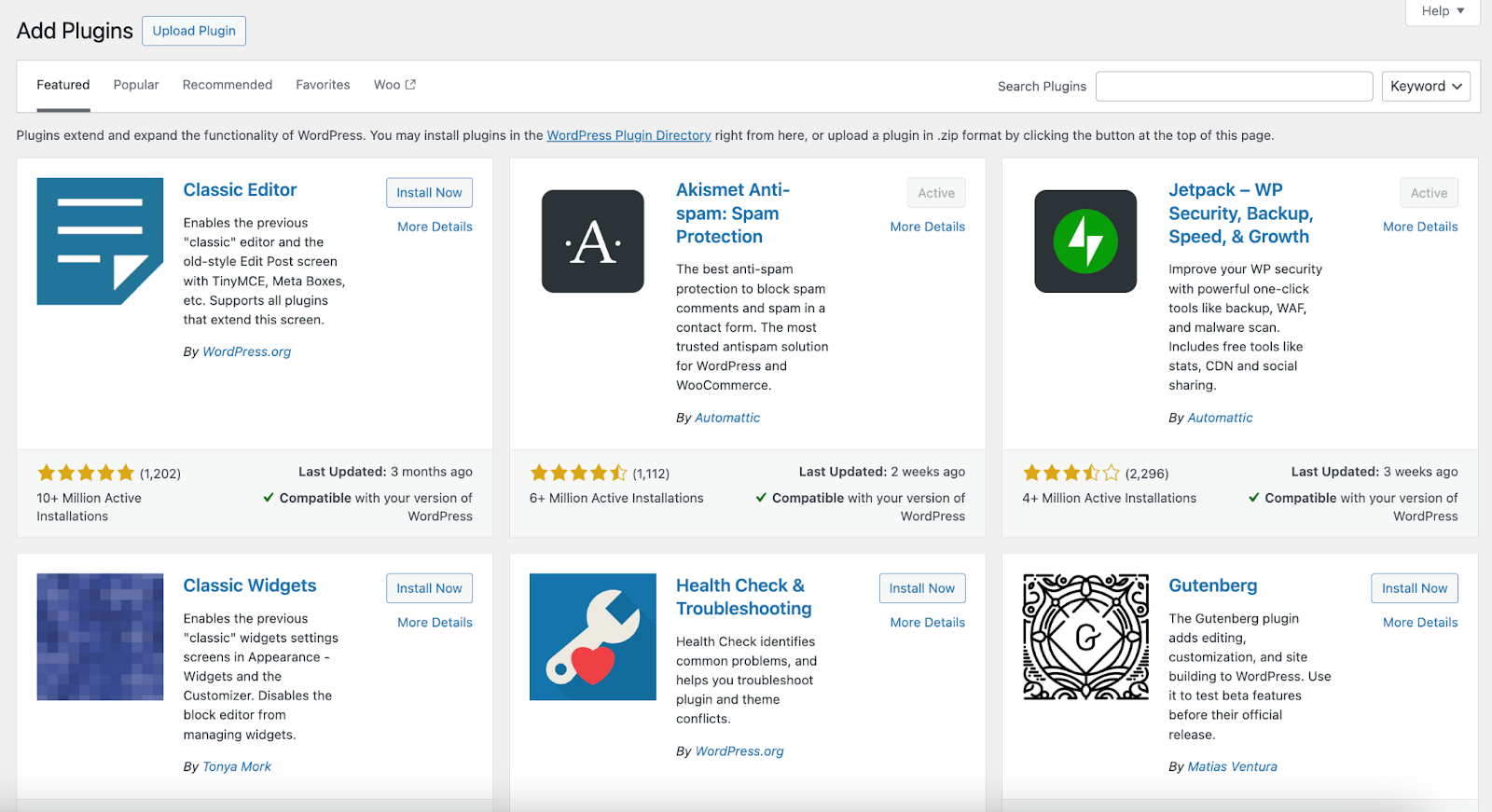Switch to the Recommended tab

(x=228, y=85)
